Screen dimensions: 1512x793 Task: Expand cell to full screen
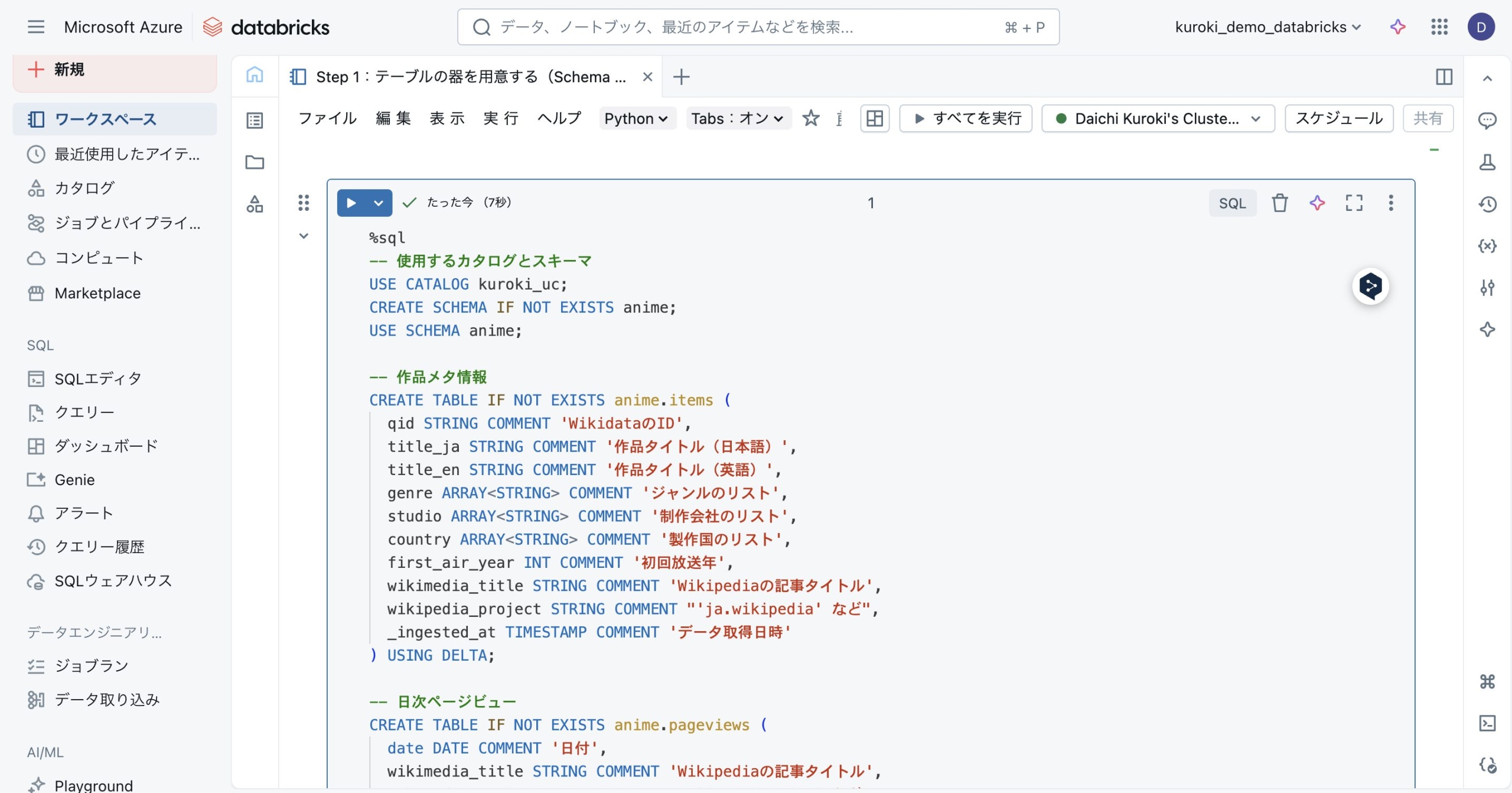[x=1354, y=203]
